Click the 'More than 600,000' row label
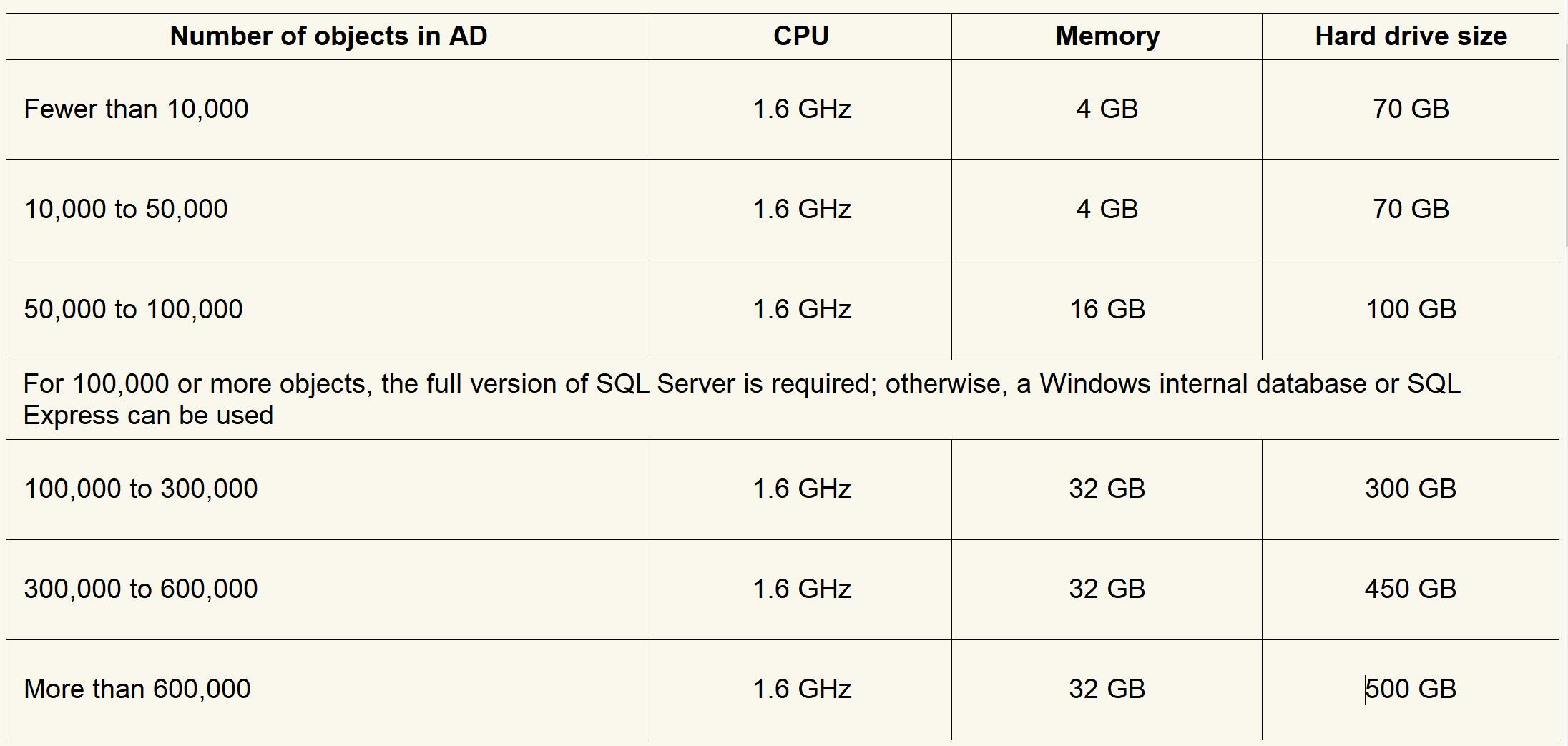The image size is (1568, 746). 137,689
